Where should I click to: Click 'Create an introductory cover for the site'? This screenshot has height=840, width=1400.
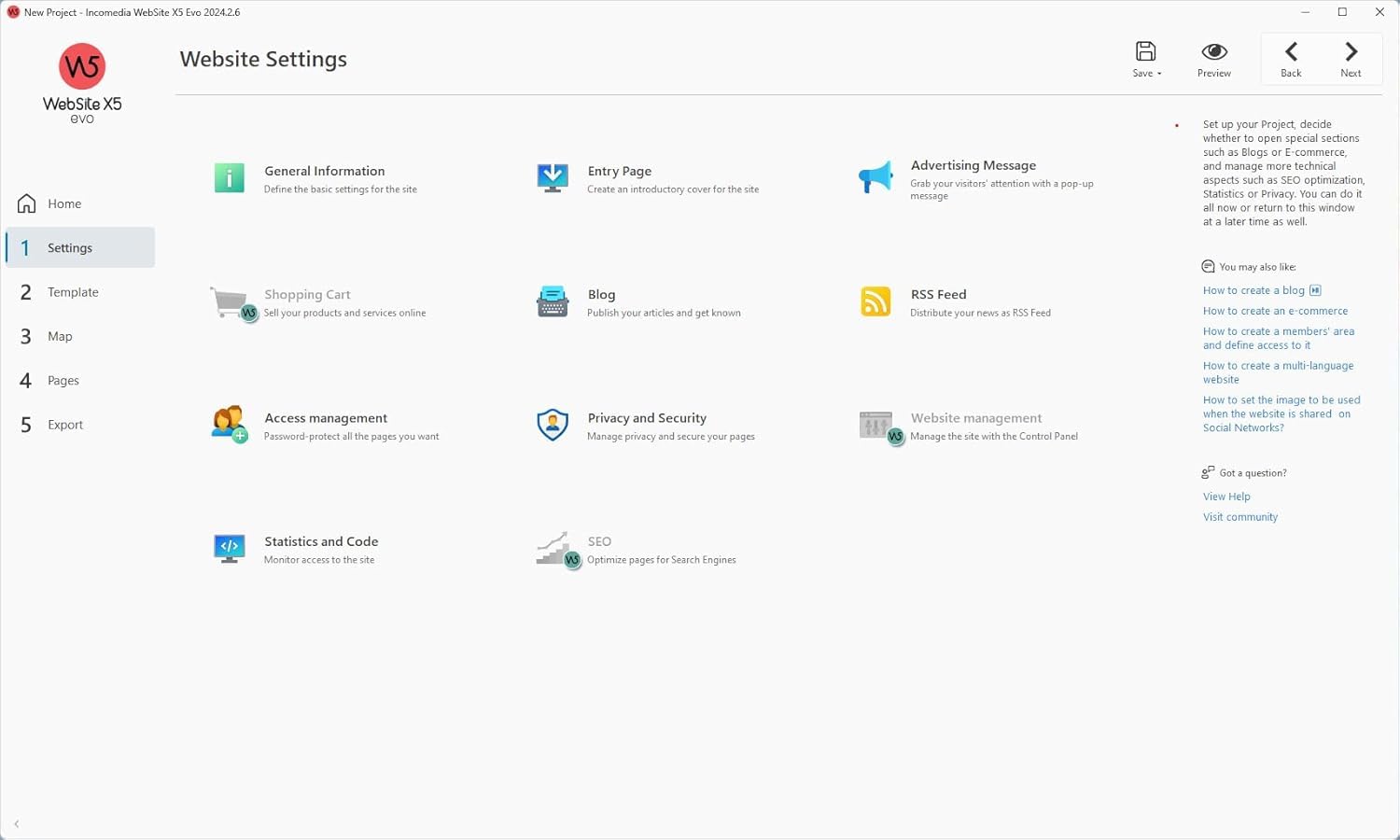(673, 189)
